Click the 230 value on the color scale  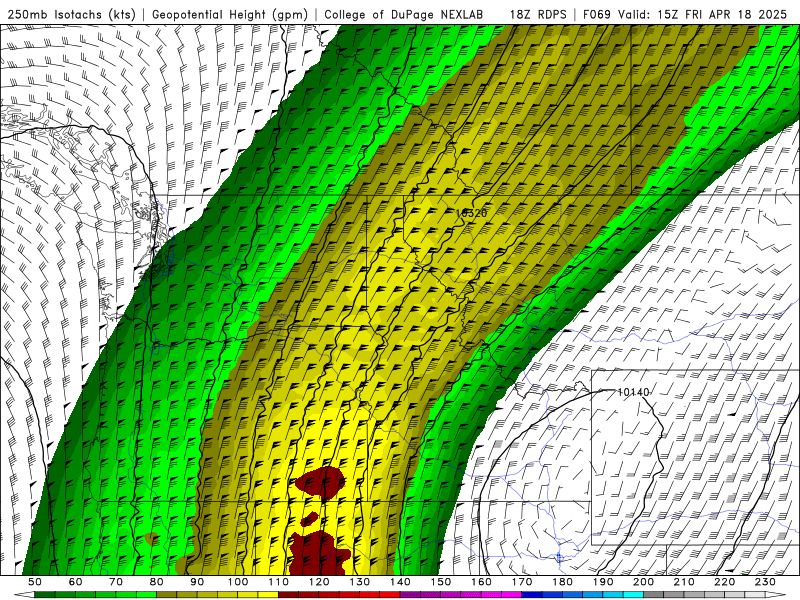766,582
